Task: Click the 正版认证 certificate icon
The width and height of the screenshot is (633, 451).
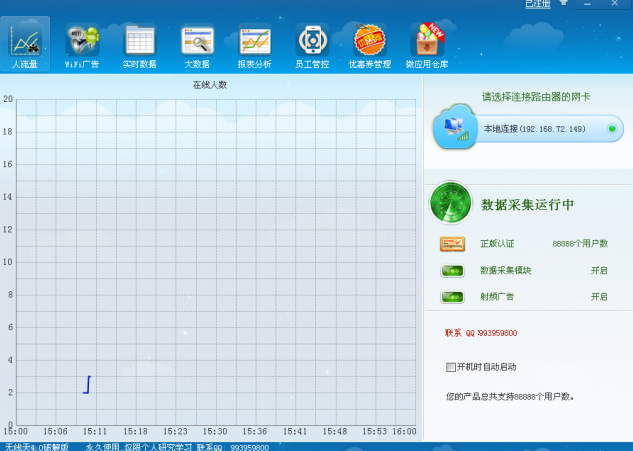Action: pyautogui.click(x=452, y=244)
